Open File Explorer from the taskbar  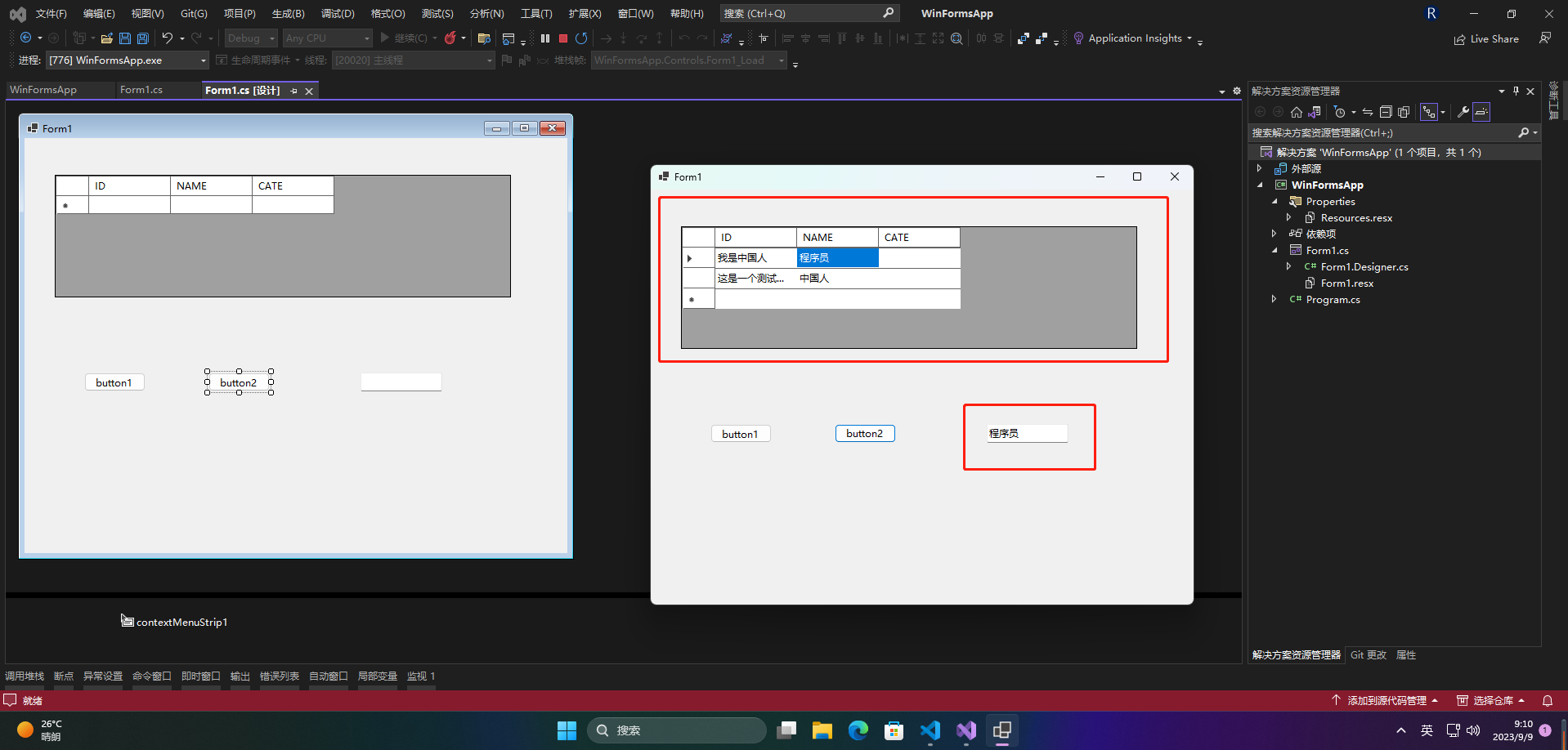(x=822, y=730)
